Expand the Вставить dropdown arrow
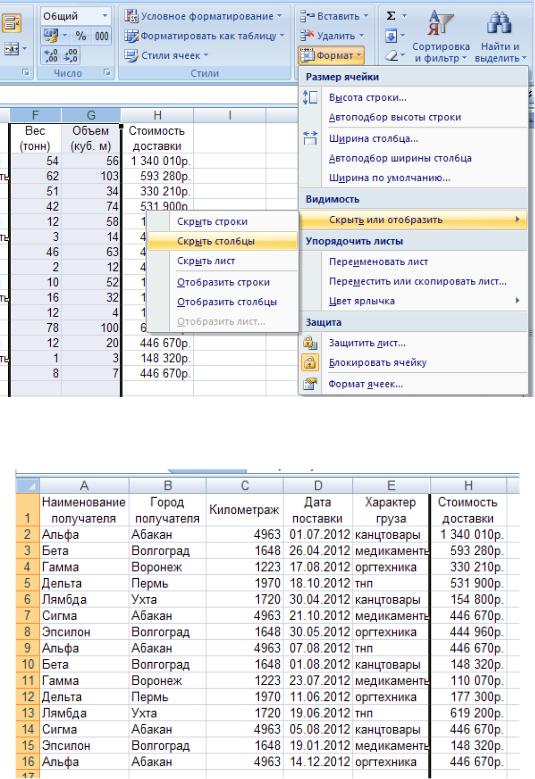Image resolution: width=535 pixels, height=779 pixels. (x=366, y=16)
